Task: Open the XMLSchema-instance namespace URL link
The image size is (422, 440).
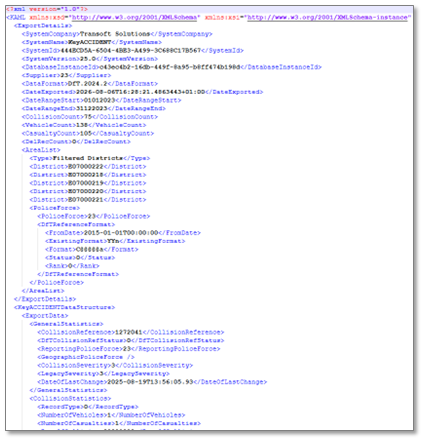Action: tap(327, 17)
